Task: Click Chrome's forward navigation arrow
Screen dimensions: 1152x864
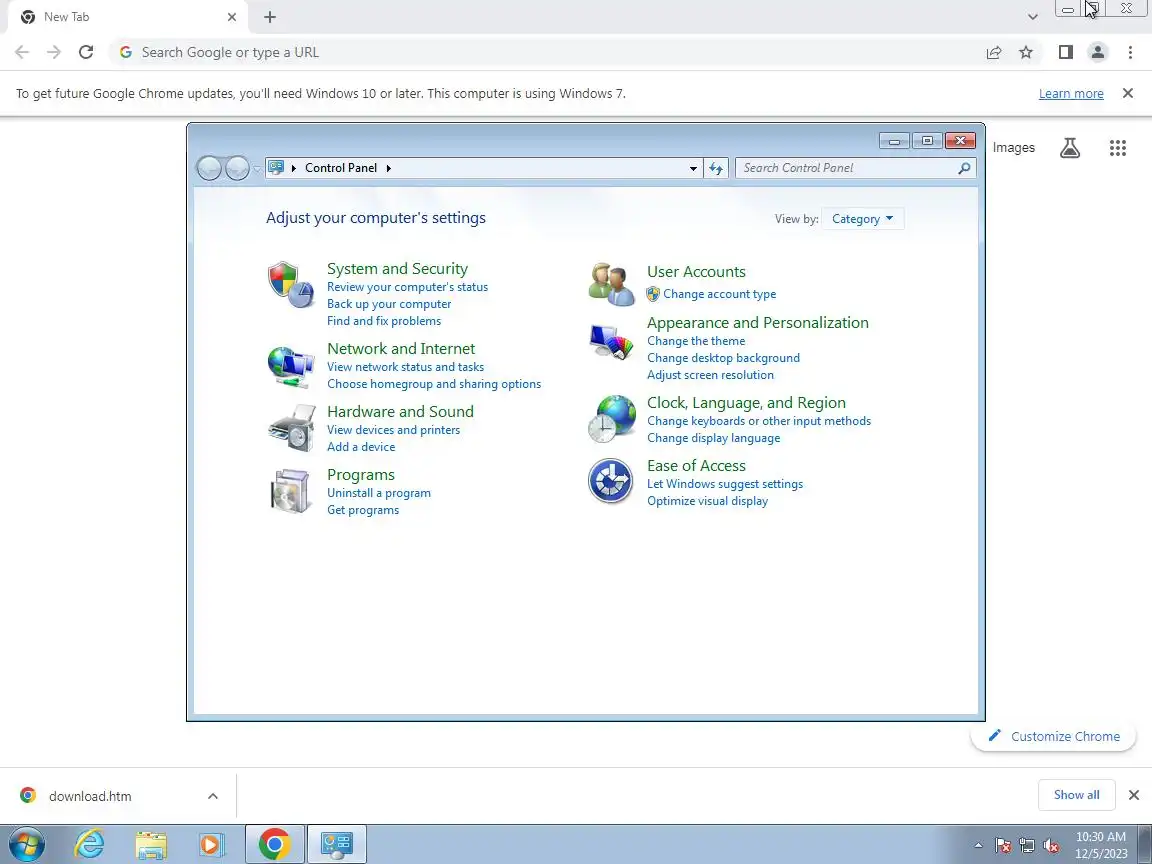Action: click(x=54, y=52)
